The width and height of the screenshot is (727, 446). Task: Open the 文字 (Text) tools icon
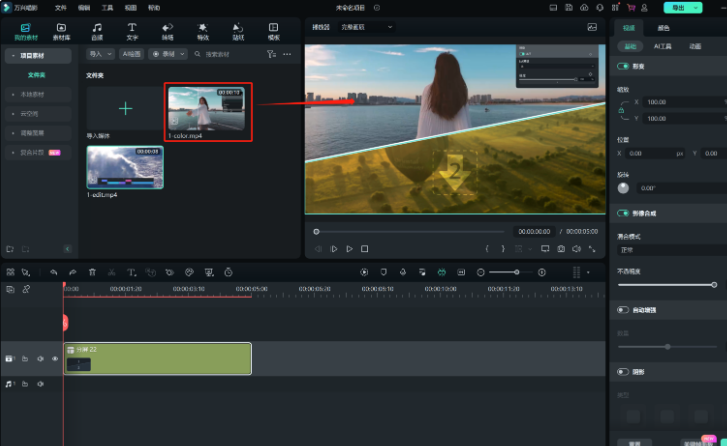pyautogui.click(x=132, y=30)
